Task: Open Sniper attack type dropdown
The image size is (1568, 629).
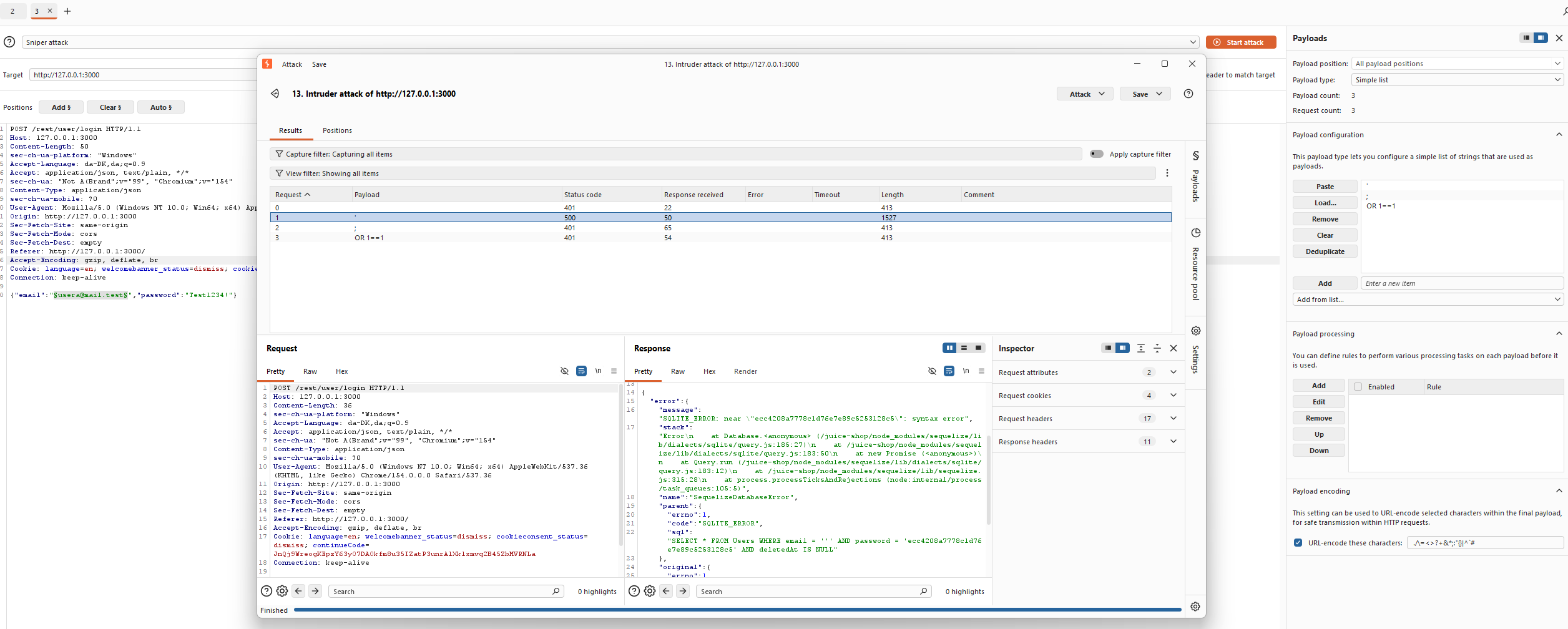Action: coord(610,42)
